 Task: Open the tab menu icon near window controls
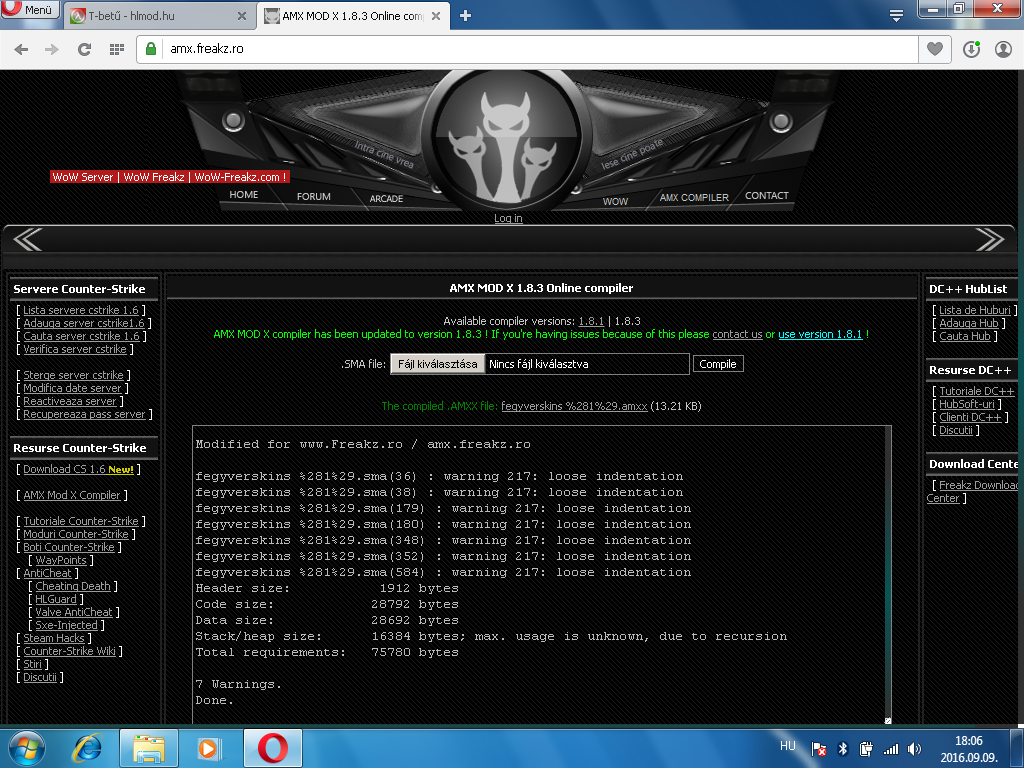click(896, 16)
